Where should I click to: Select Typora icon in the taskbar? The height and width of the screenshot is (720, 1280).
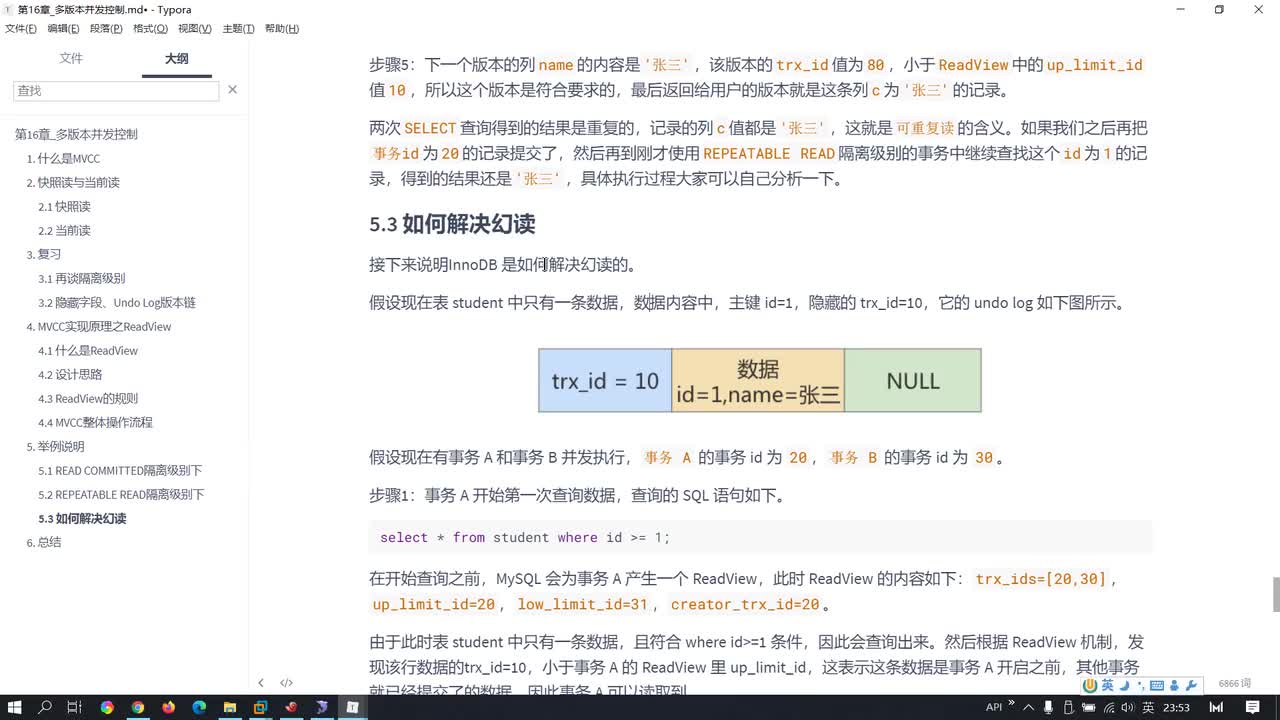click(x=353, y=707)
